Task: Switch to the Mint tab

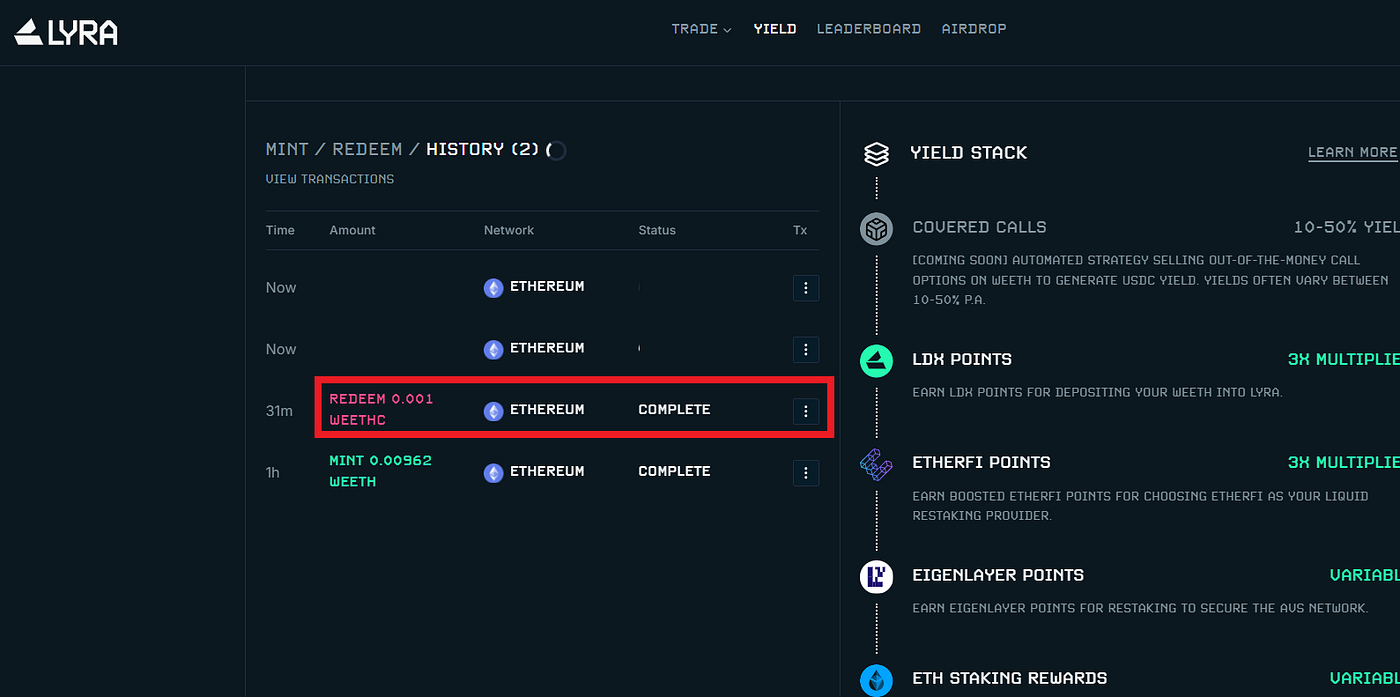Action: tap(287, 149)
